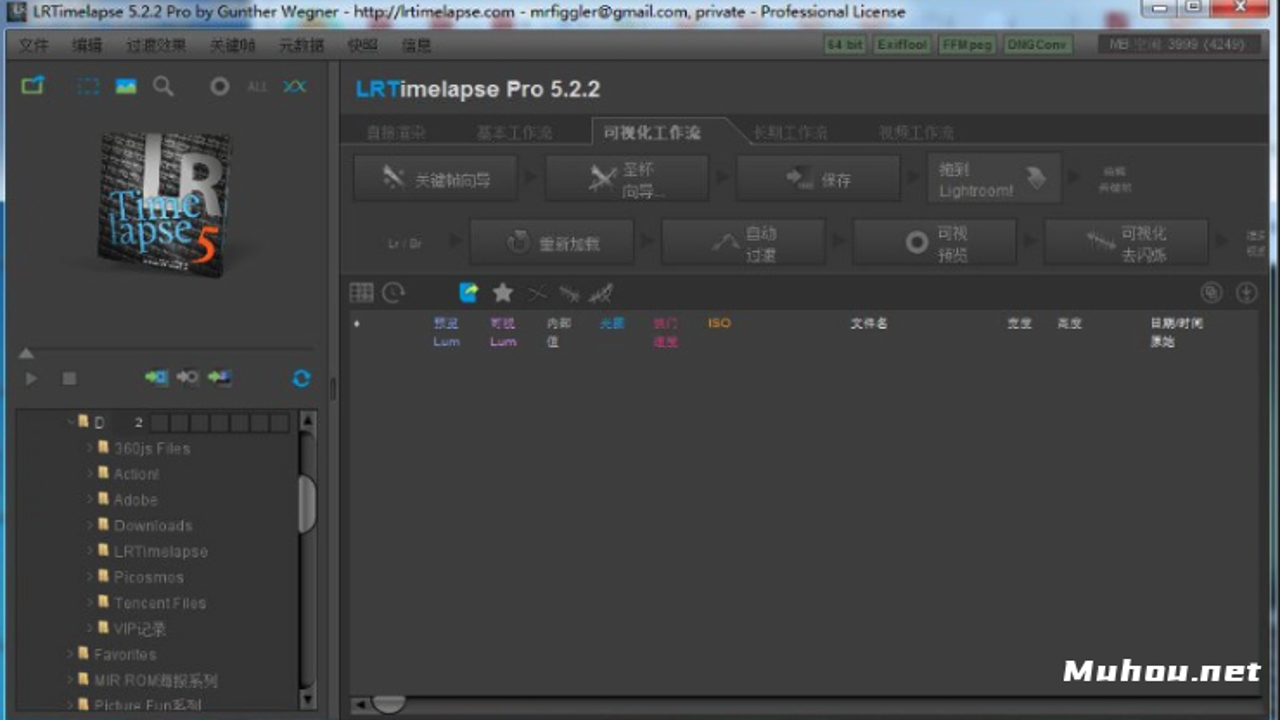This screenshot has height=720, width=1280.
Task: Switch to the 长期工作流 tab
Action: coord(790,132)
